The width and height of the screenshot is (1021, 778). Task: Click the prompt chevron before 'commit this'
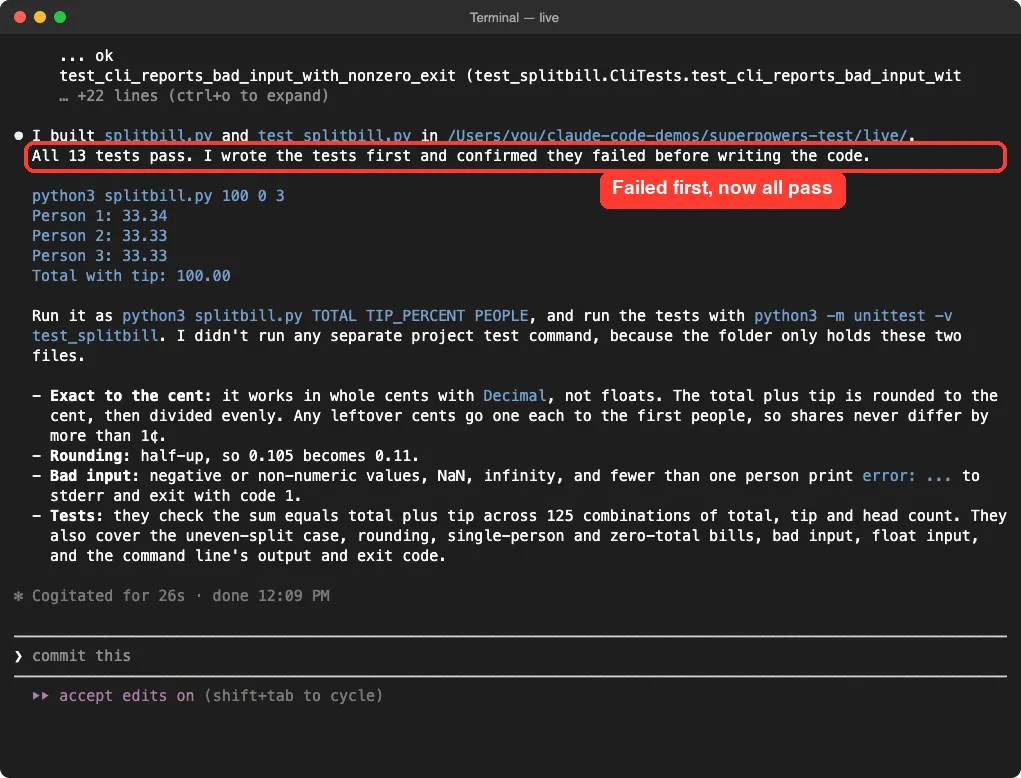click(18, 656)
